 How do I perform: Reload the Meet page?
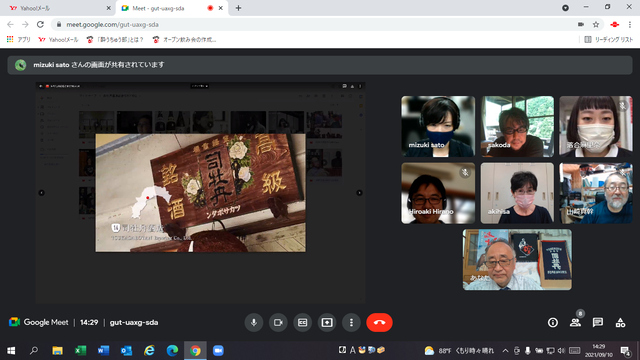[40, 24]
